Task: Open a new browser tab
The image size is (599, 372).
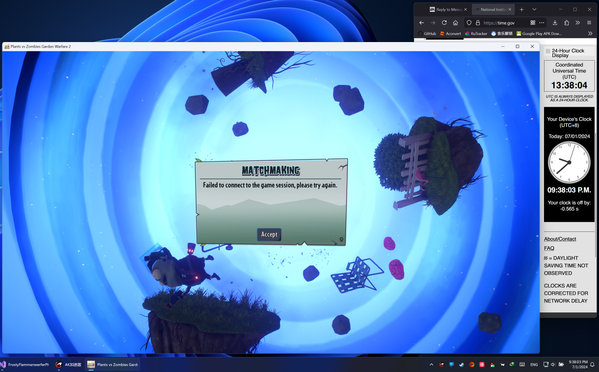Action: click(521, 10)
